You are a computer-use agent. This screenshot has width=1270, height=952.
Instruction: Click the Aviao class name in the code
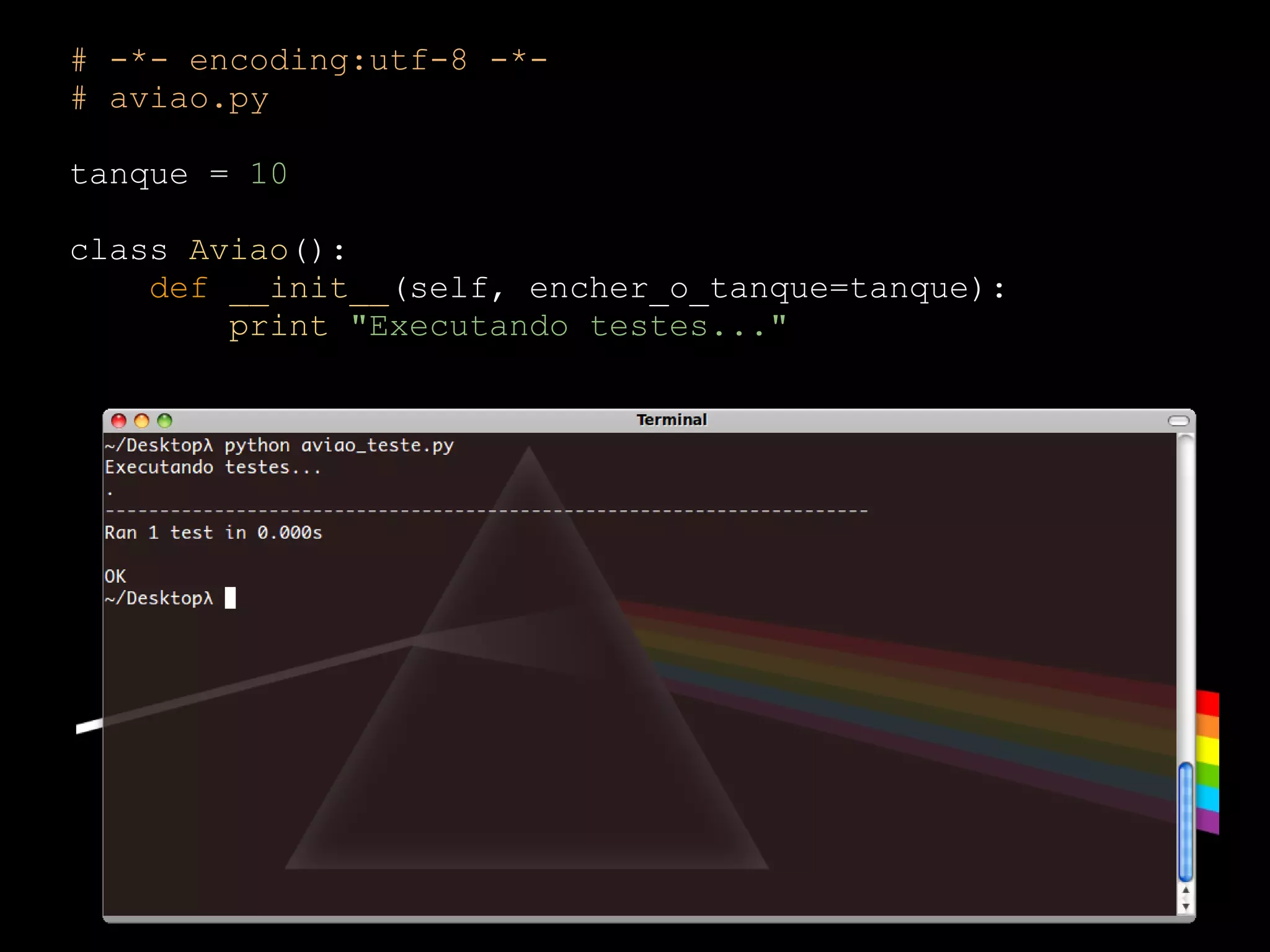click(x=239, y=250)
